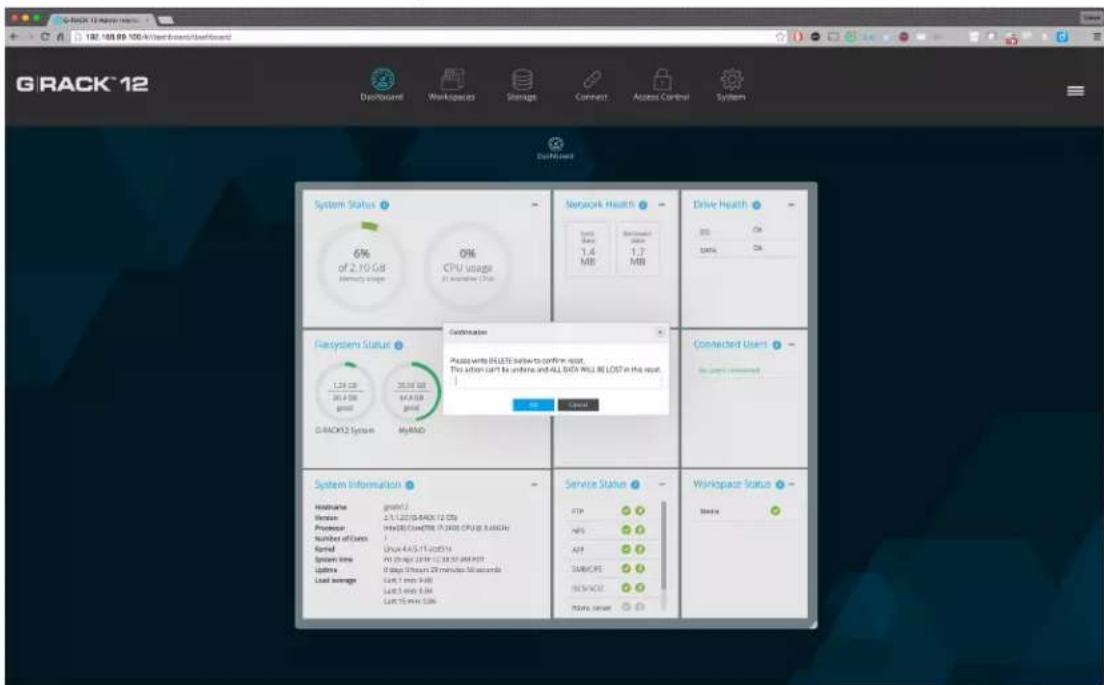Reload the page in the browser
Viewport: 1104px width, 685px height.
coord(45,37)
